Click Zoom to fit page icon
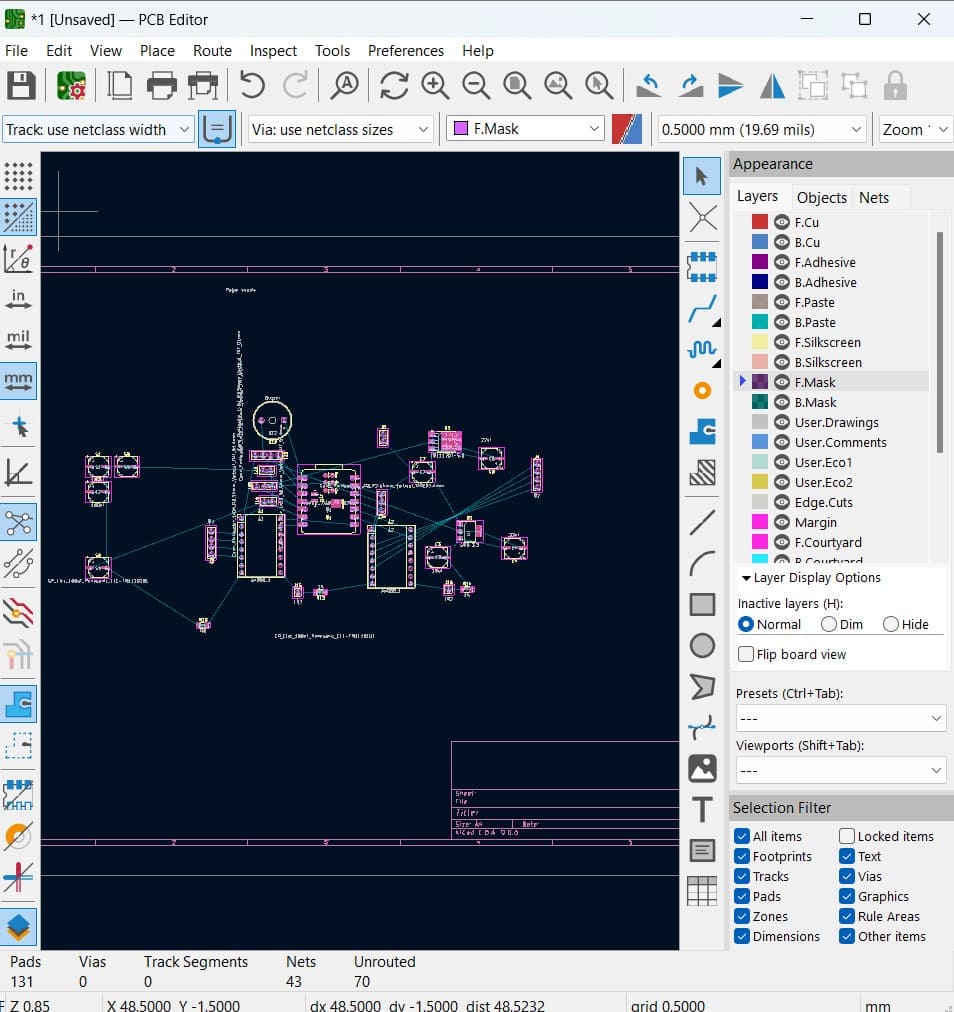This screenshot has height=1012, width=954. pos(517,85)
